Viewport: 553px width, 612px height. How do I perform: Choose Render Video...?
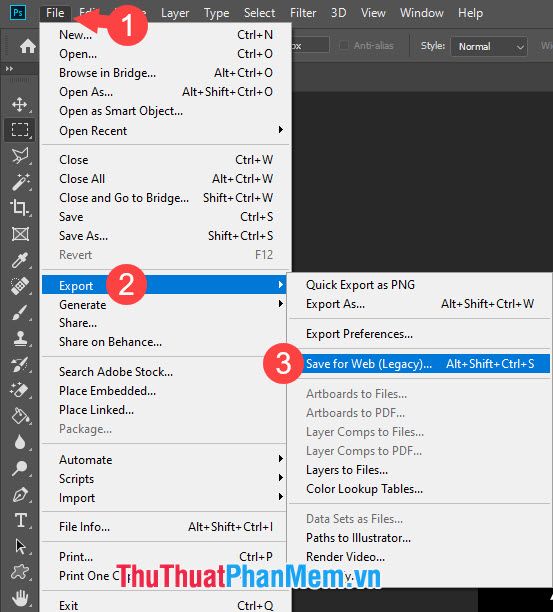tap(420, 557)
